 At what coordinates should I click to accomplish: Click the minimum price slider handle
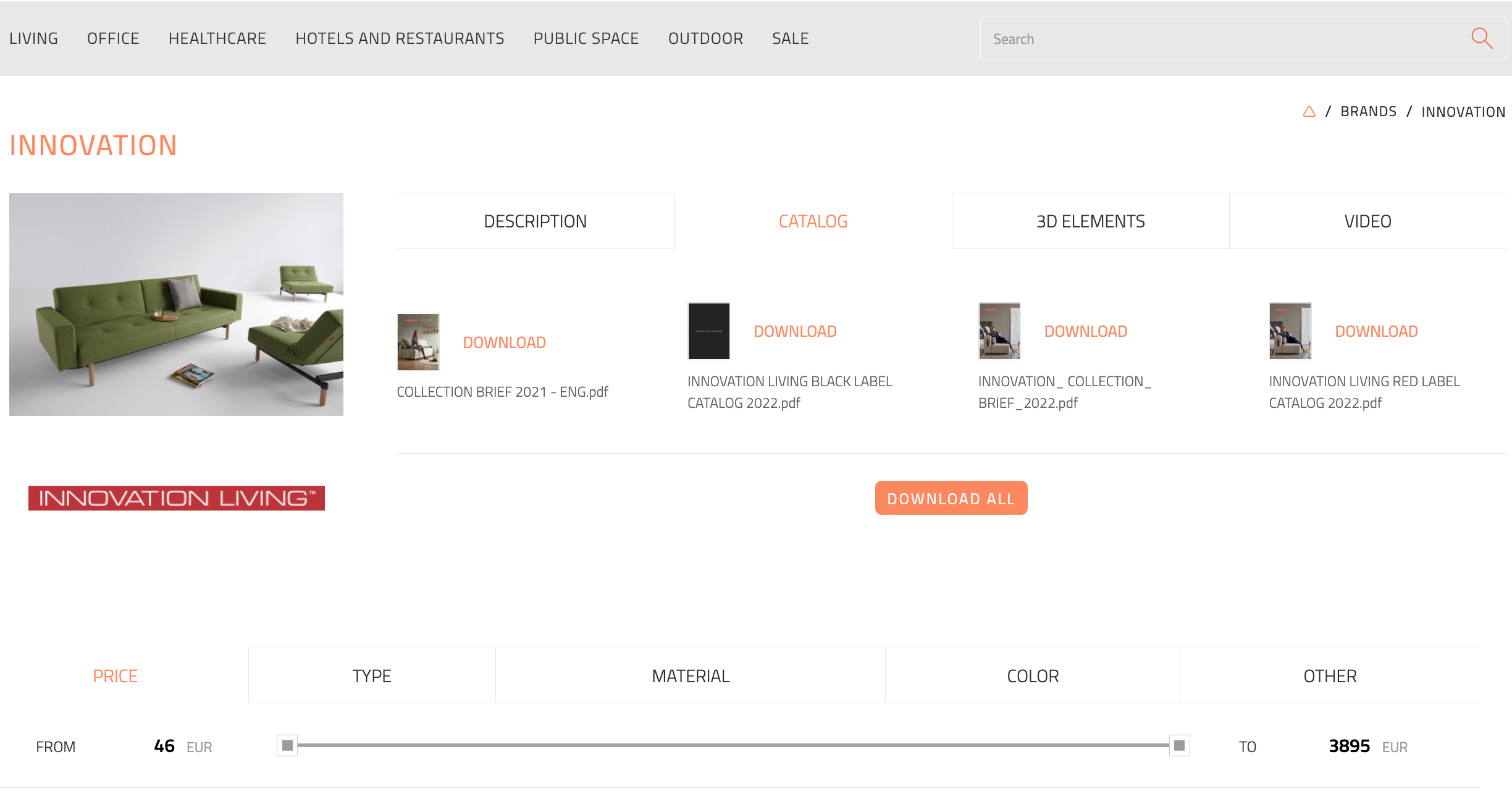click(287, 745)
